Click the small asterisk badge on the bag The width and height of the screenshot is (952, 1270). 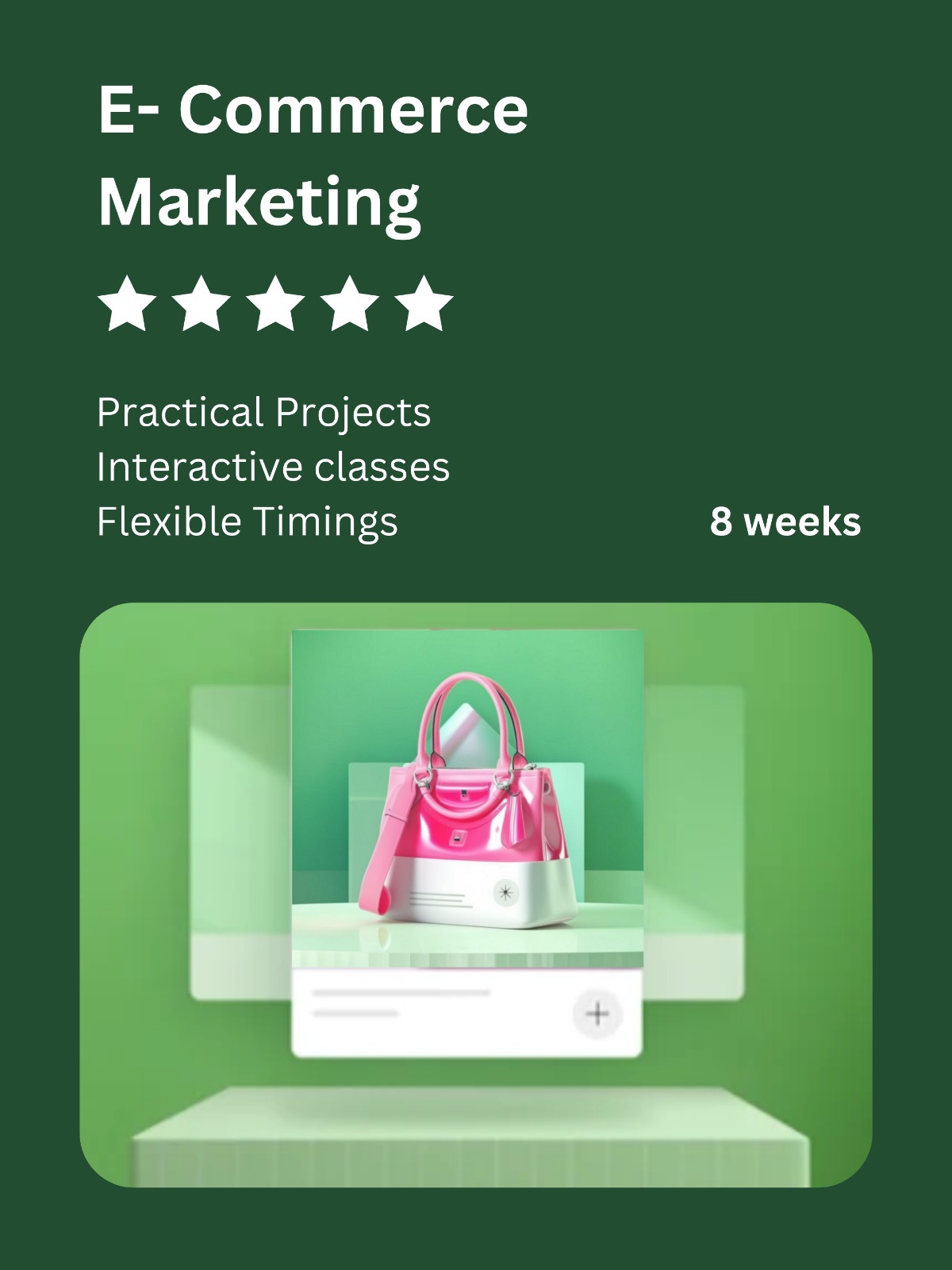tap(504, 893)
